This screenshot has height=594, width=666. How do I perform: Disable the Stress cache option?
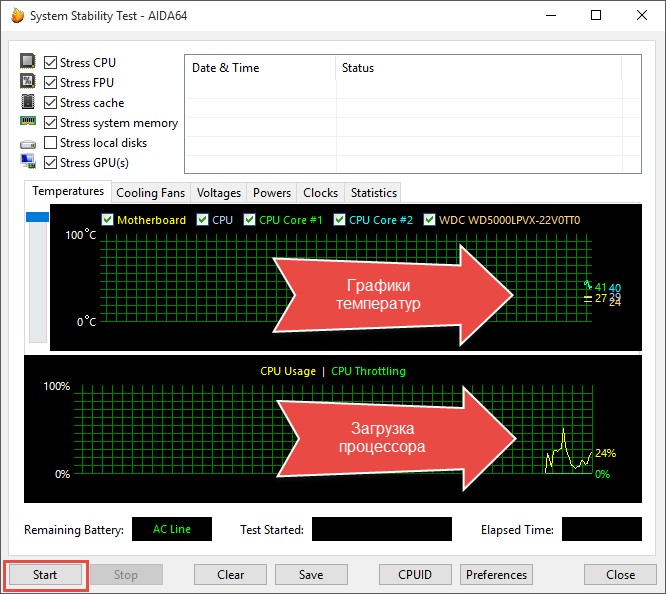click(x=51, y=102)
